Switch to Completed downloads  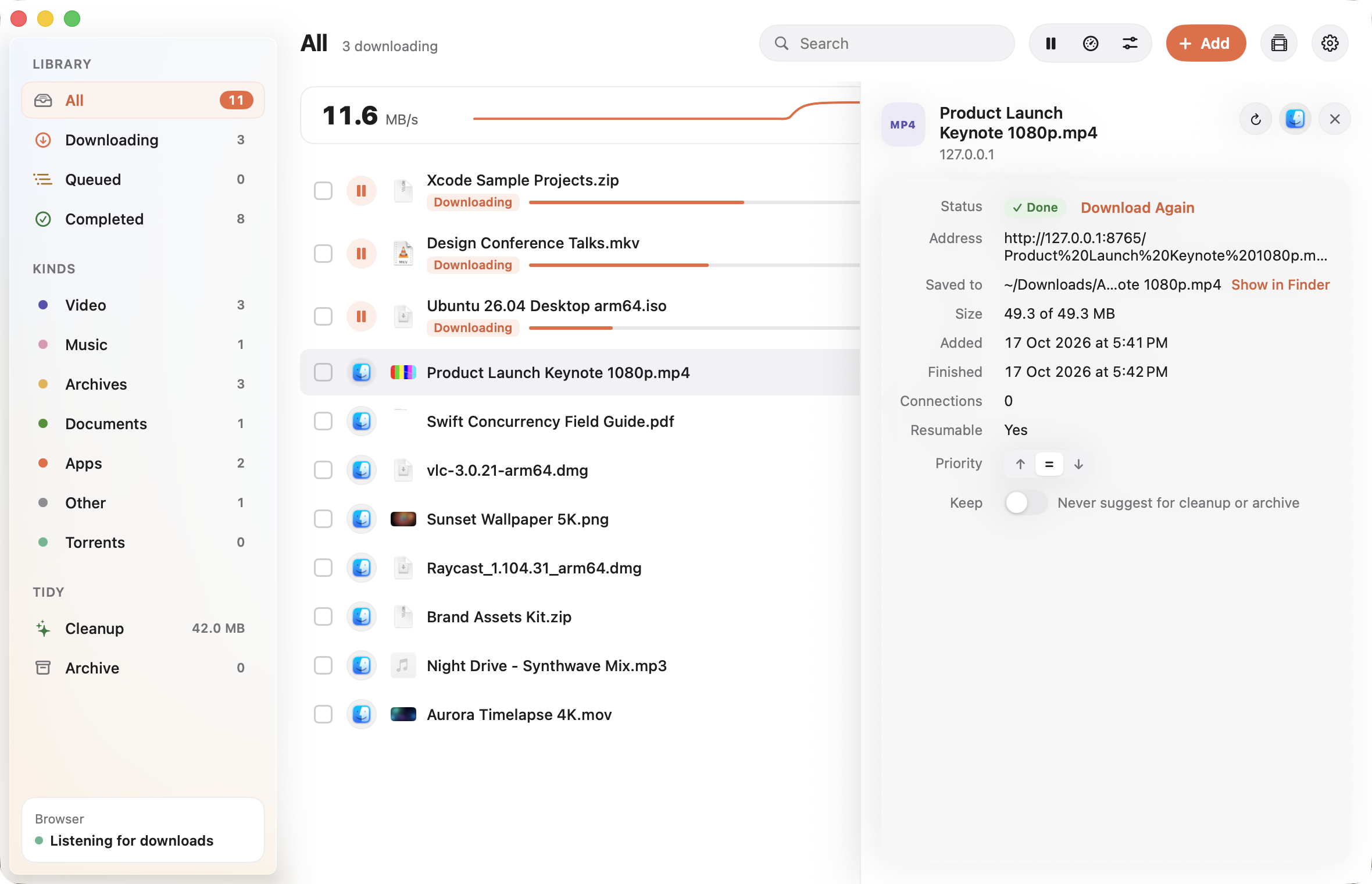pos(143,219)
